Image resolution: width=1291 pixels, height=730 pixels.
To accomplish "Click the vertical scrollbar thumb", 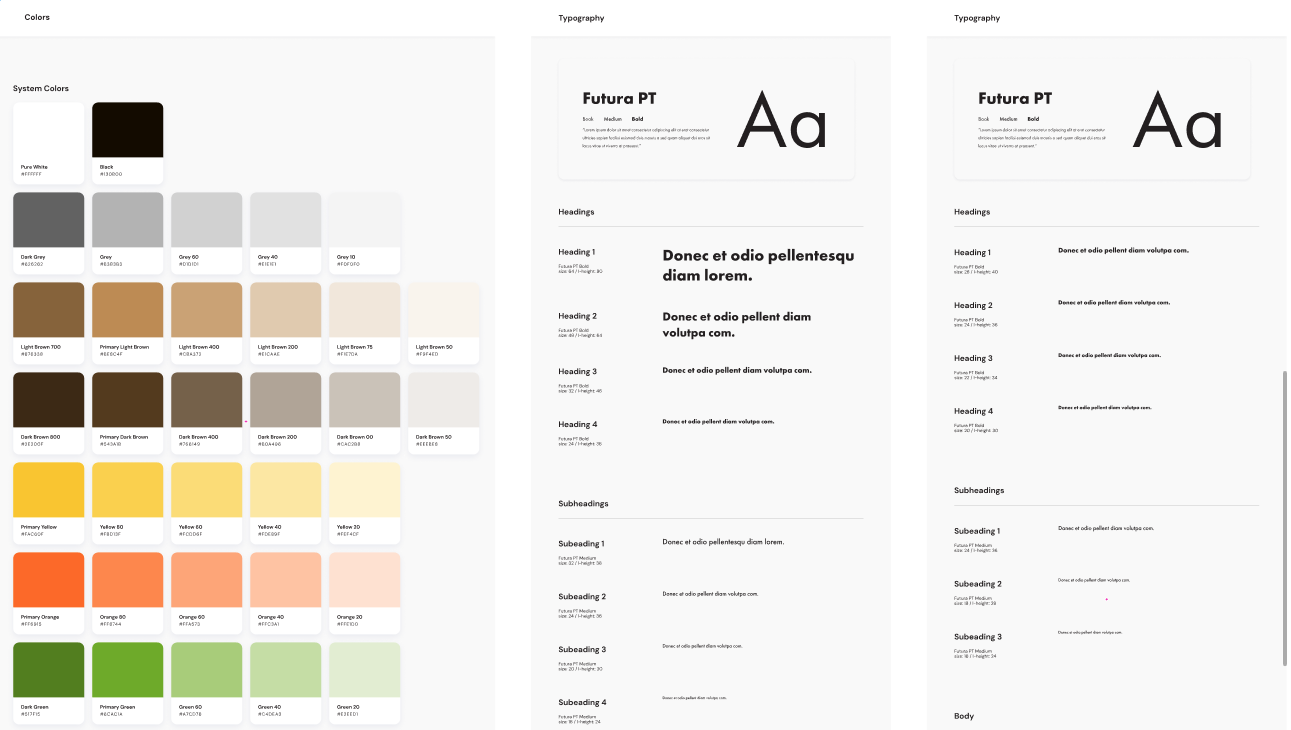I will [1285, 518].
